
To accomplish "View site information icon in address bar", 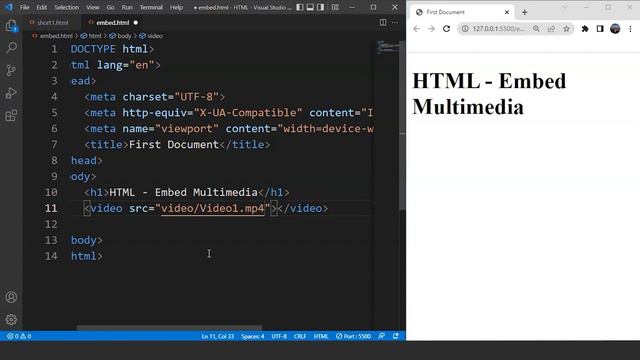I will [465, 29].
